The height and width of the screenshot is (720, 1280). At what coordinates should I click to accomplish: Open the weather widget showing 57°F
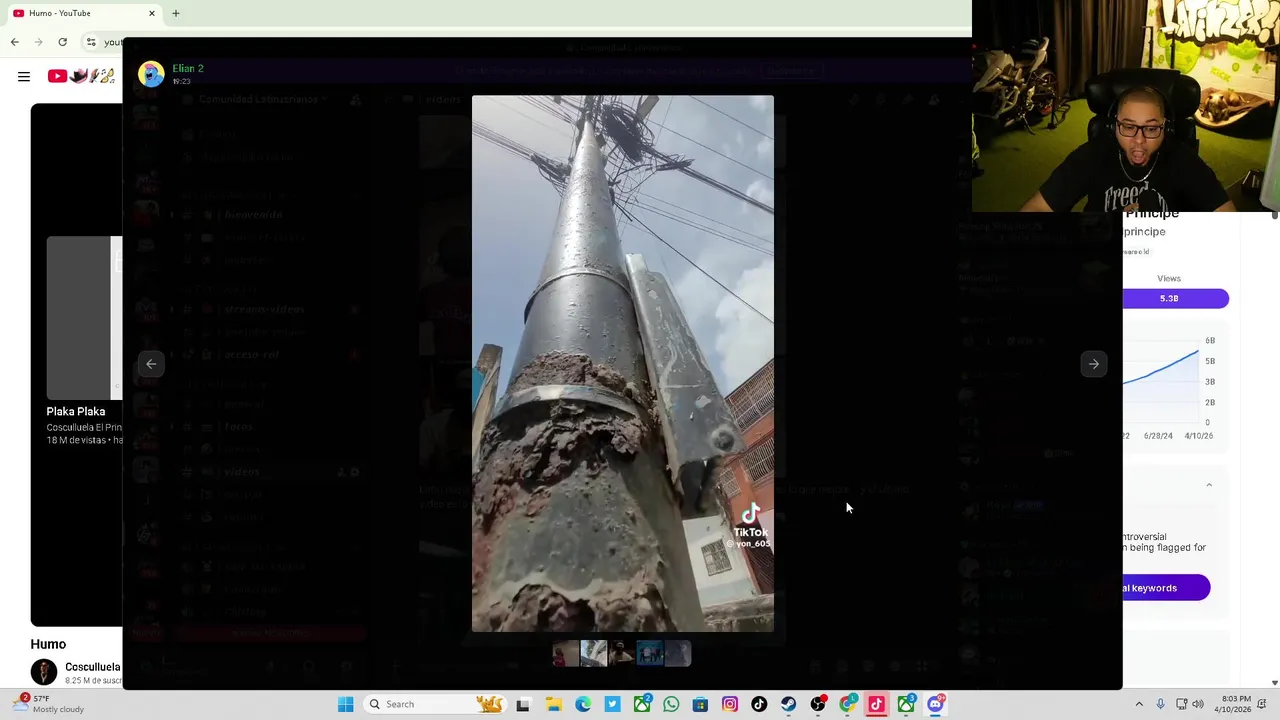click(48, 704)
